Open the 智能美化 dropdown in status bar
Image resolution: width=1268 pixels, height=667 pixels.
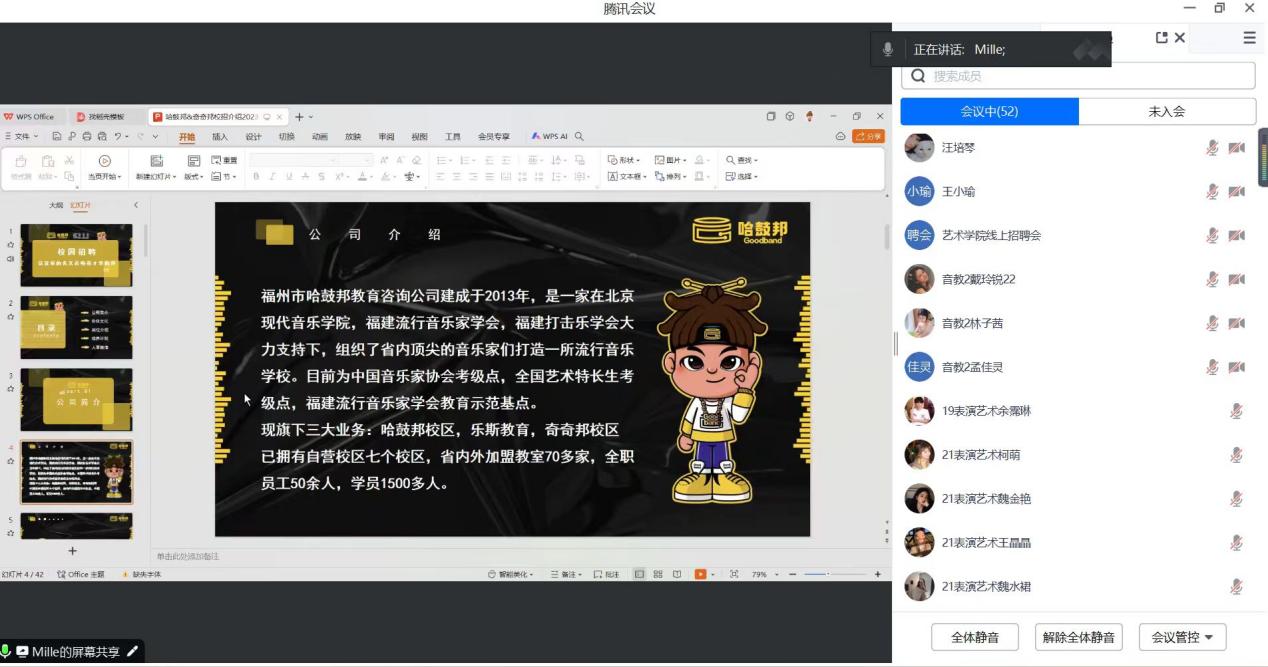510,574
